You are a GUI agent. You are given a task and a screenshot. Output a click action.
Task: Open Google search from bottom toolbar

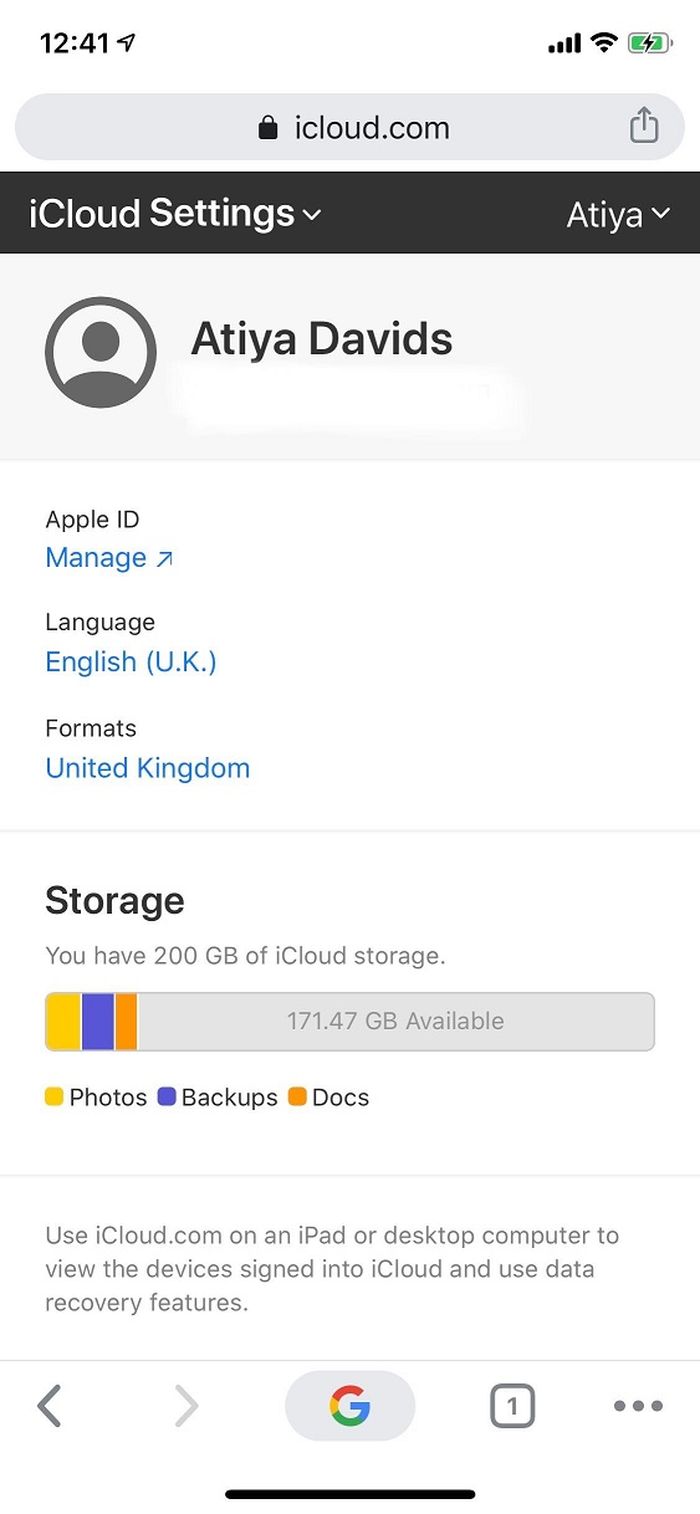(350, 1406)
